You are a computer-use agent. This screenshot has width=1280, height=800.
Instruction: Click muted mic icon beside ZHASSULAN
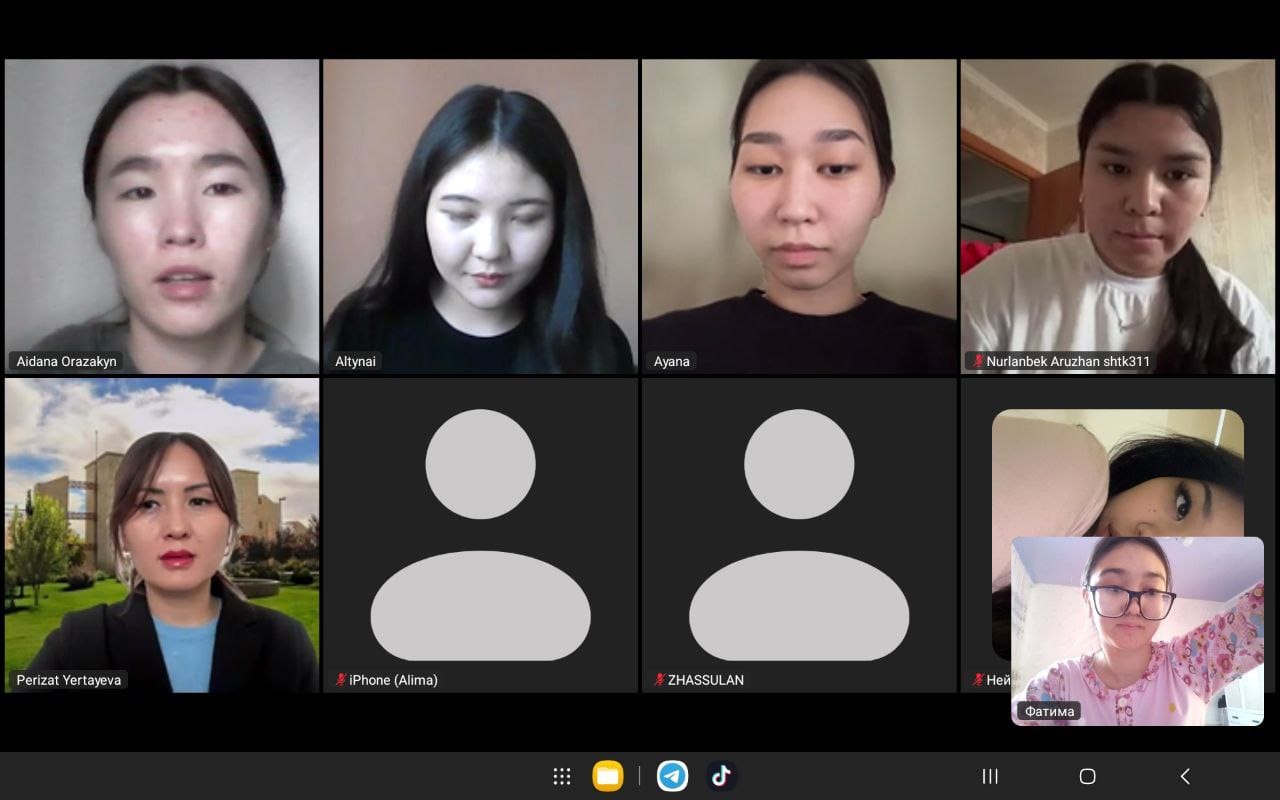tap(659, 680)
